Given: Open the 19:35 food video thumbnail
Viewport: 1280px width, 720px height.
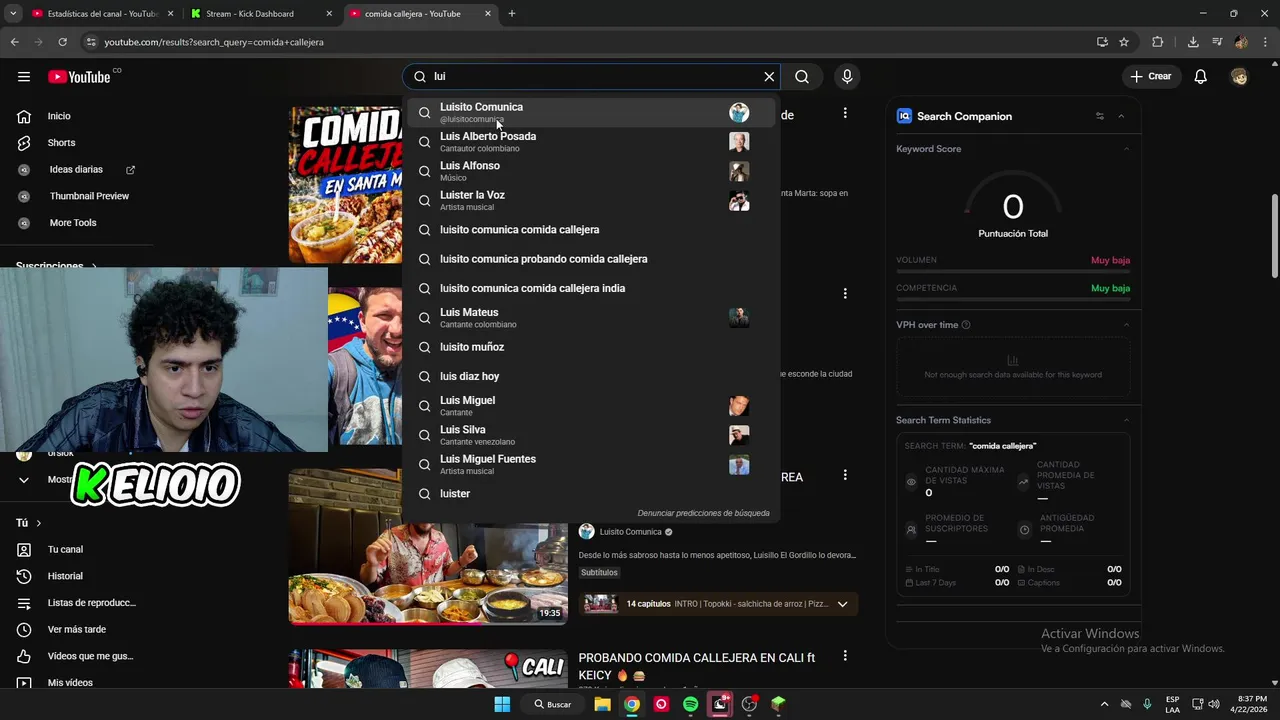Looking at the screenshot, I should [x=428, y=546].
